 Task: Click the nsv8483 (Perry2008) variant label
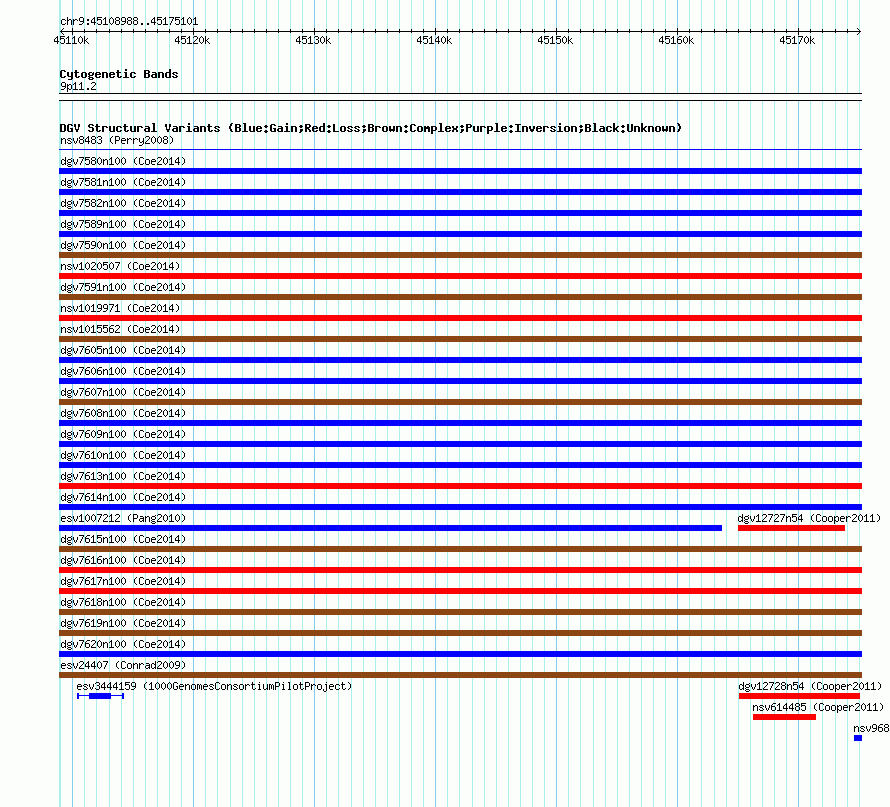(117, 140)
